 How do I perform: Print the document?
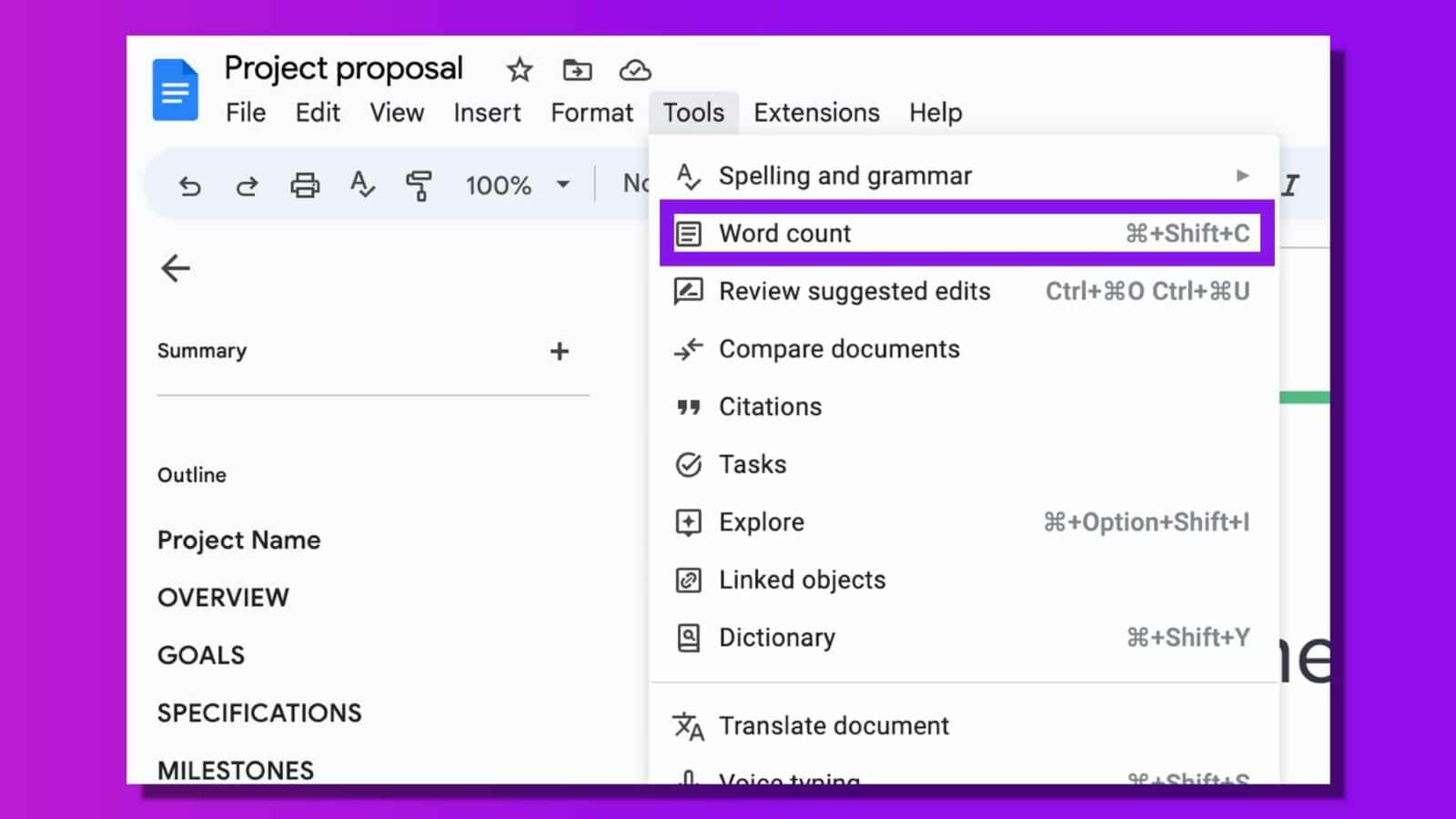pyautogui.click(x=305, y=186)
